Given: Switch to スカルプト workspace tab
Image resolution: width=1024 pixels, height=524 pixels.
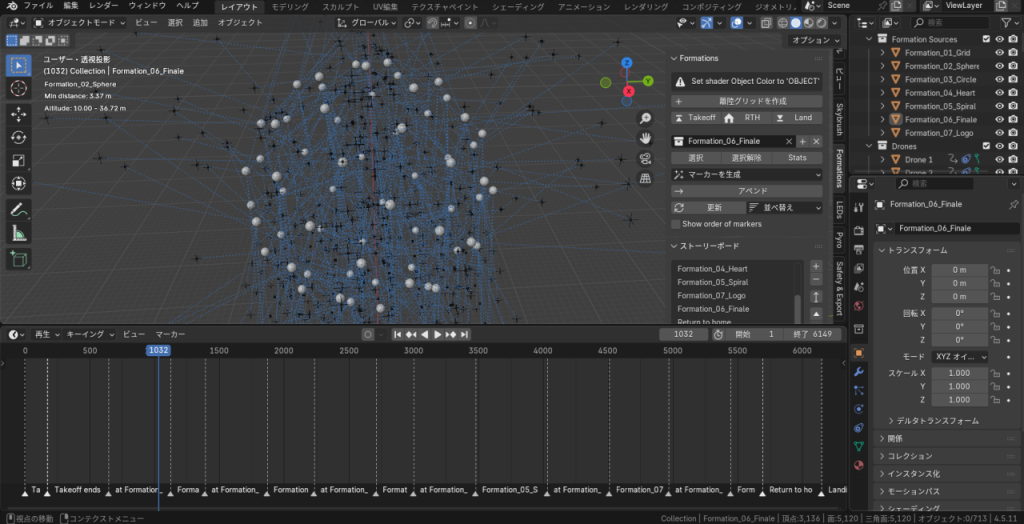Looking at the screenshot, I should pos(340,7).
